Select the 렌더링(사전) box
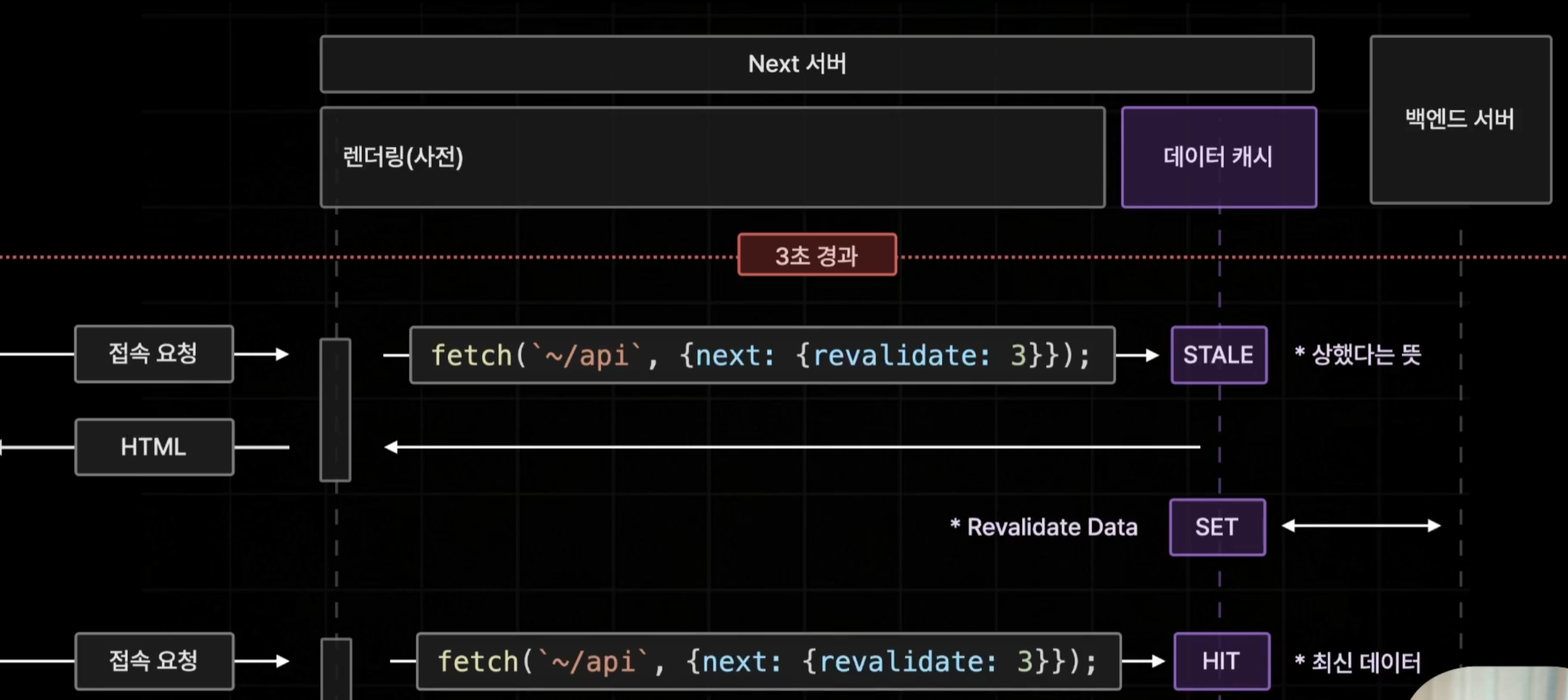The width and height of the screenshot is (1568, 700). click(x=712, y=157)
